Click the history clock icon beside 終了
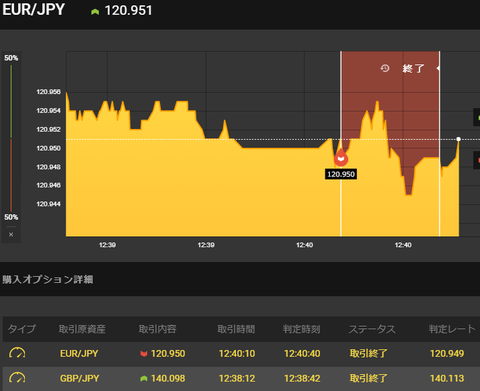This screenshot has height=391, width=480. tap(385, 68)
